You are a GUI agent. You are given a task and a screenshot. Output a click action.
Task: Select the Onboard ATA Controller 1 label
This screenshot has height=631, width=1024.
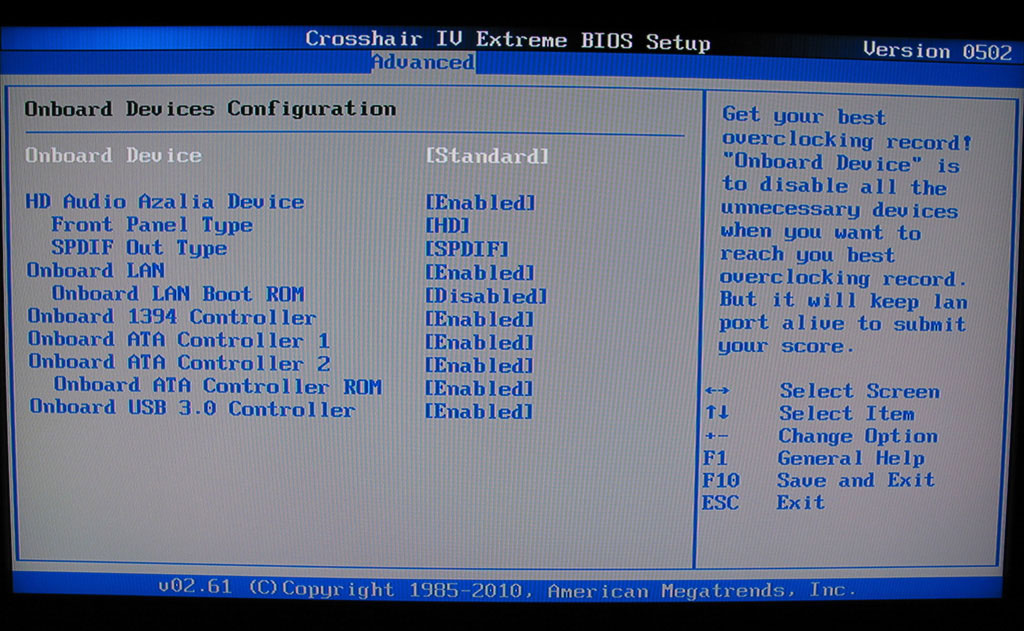179,340
